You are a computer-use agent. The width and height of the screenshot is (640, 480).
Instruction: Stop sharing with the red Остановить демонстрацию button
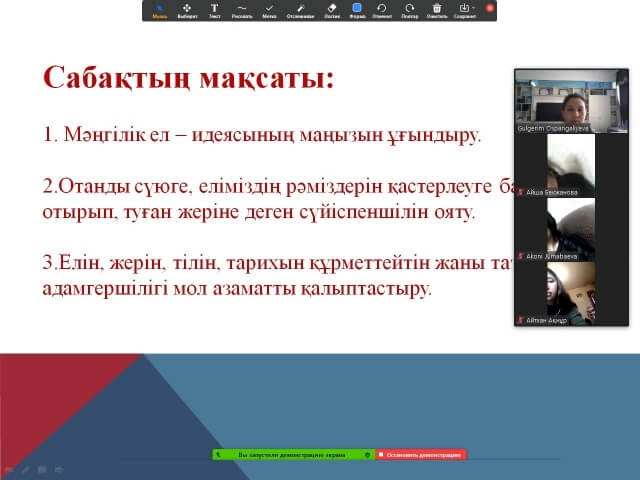coord(420,455)
